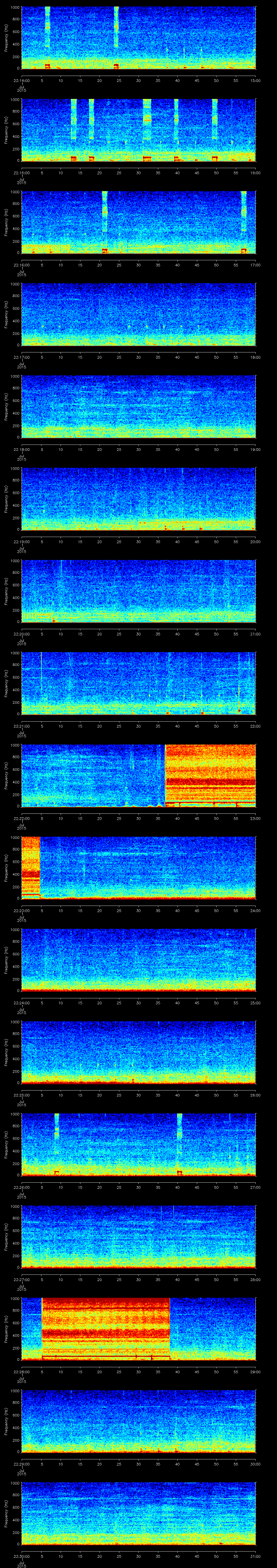
Task: Click the 22:16:00 start time label
Action: pos(22,265)
